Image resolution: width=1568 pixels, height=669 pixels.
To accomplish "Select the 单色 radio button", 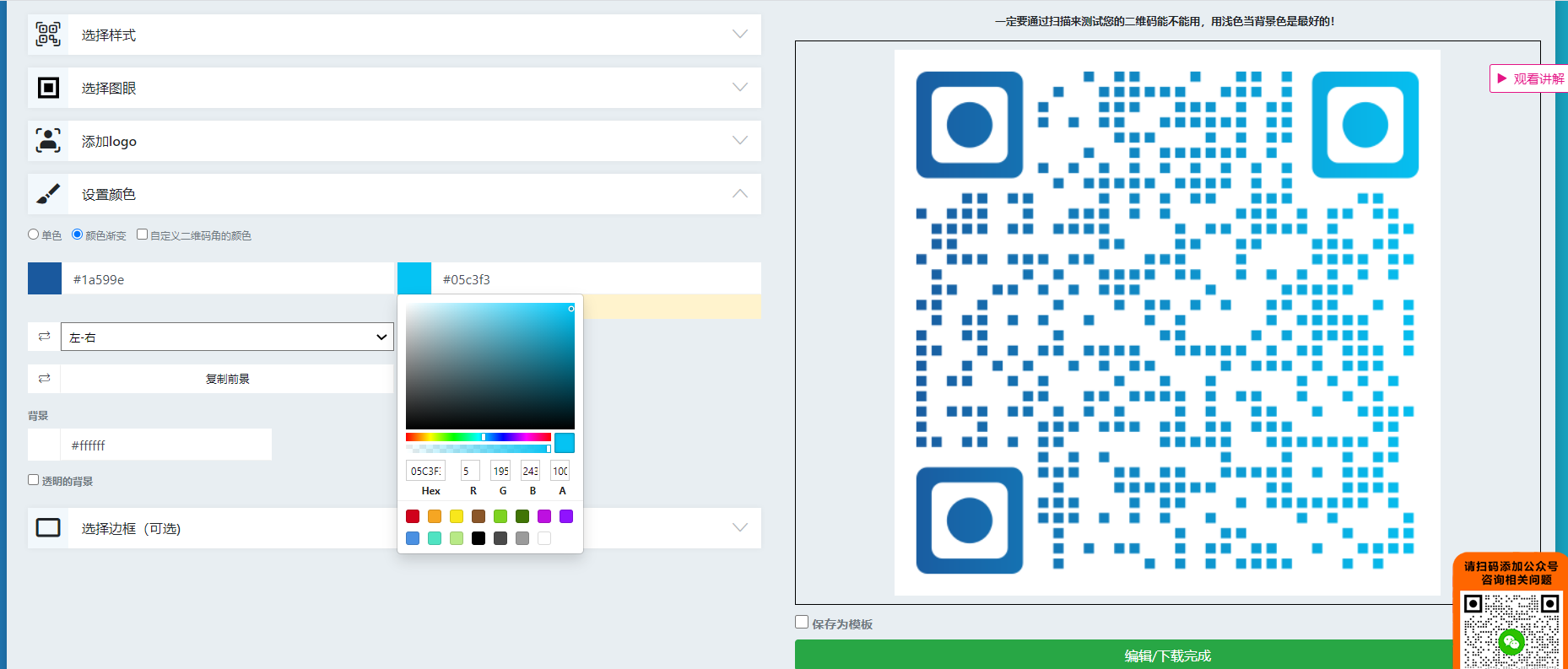I will tap(34, 235).
